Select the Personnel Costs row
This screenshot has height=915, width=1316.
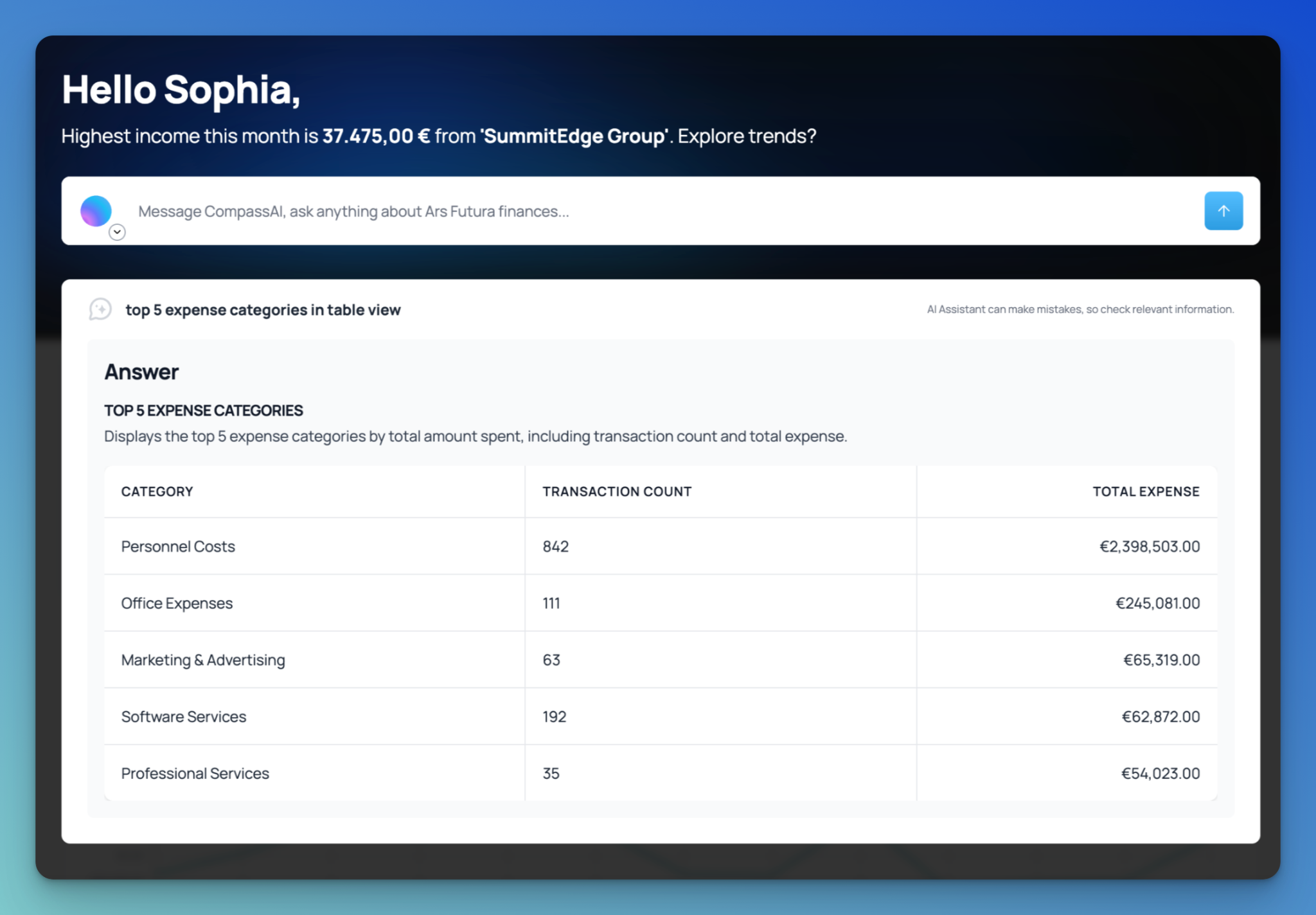point(661,546)
